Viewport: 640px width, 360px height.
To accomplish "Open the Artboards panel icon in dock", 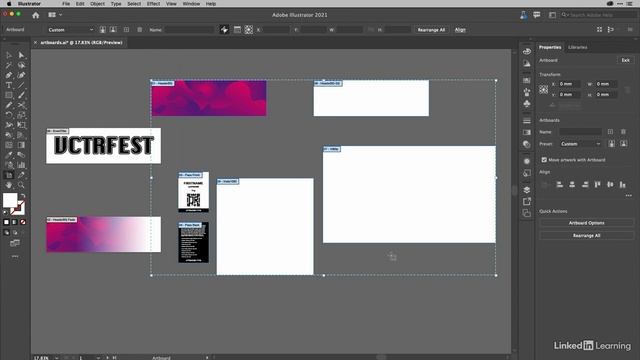I will (x=527, y=213).
